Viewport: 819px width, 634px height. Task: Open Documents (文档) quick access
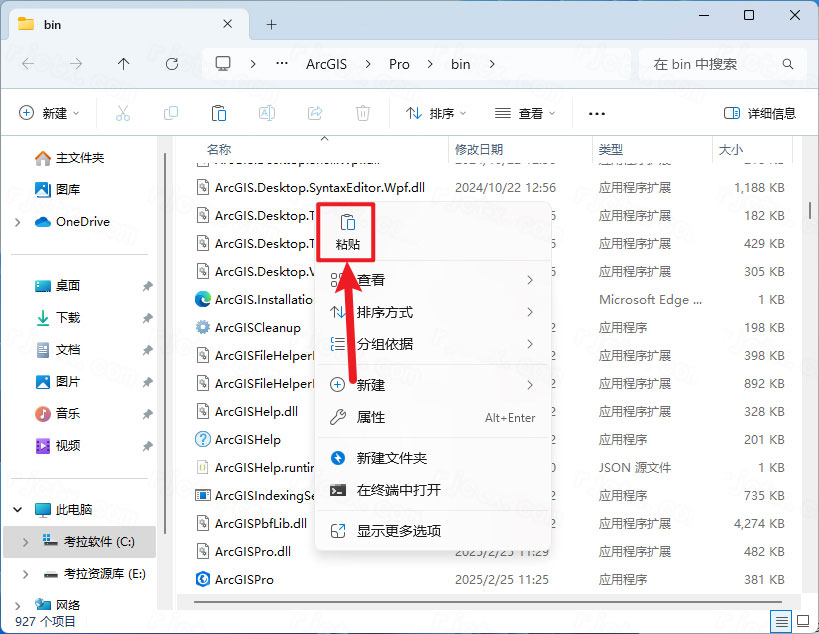tap(57, 349)
